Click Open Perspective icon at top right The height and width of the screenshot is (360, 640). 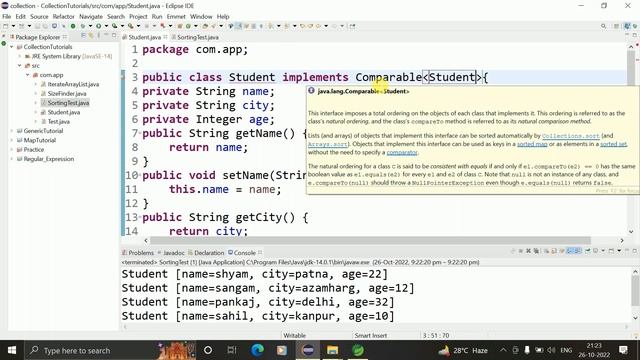[x=616, y=26]
